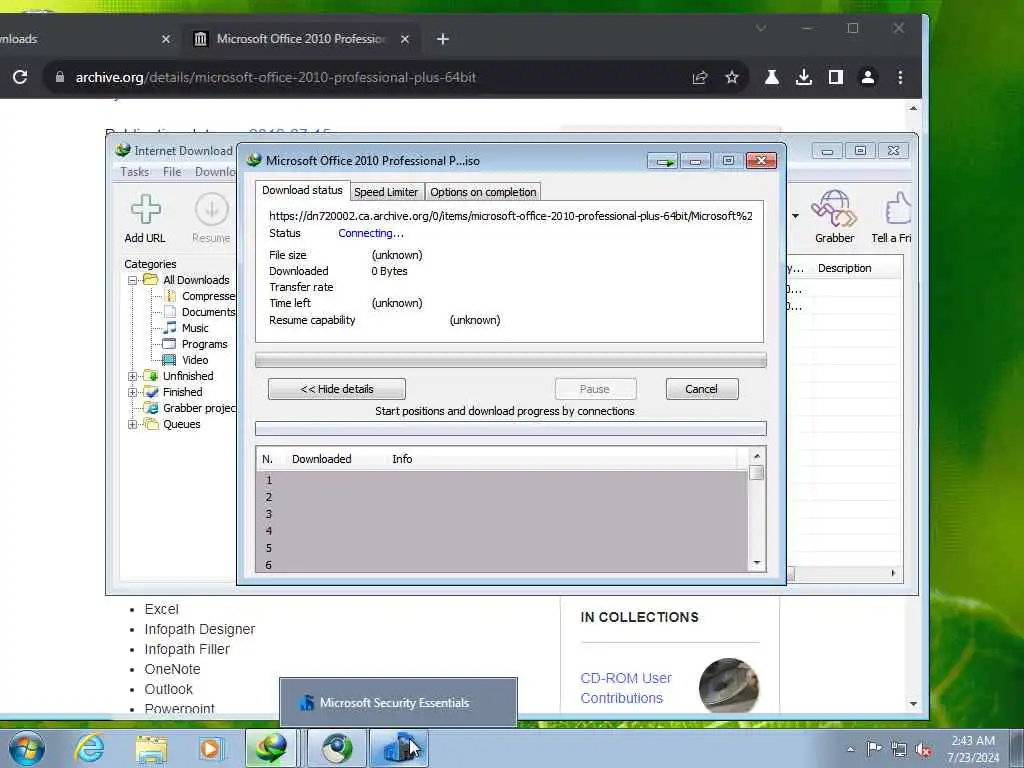Toggle Chrome side panel icon
This screenshot has height=768, width=1024.
(x=836, y=77)
